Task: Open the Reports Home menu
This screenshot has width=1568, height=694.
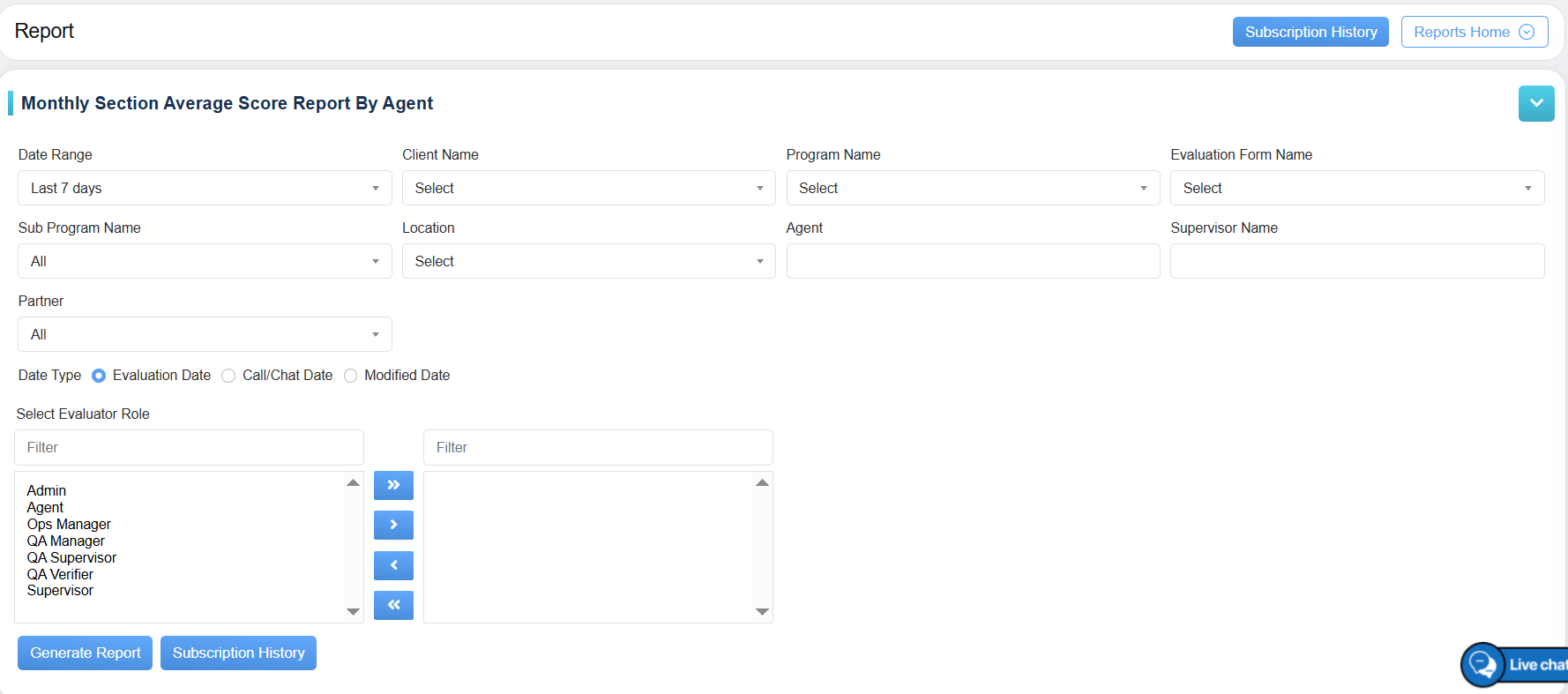Action: pyautogui.click(x=1474, y=32)
